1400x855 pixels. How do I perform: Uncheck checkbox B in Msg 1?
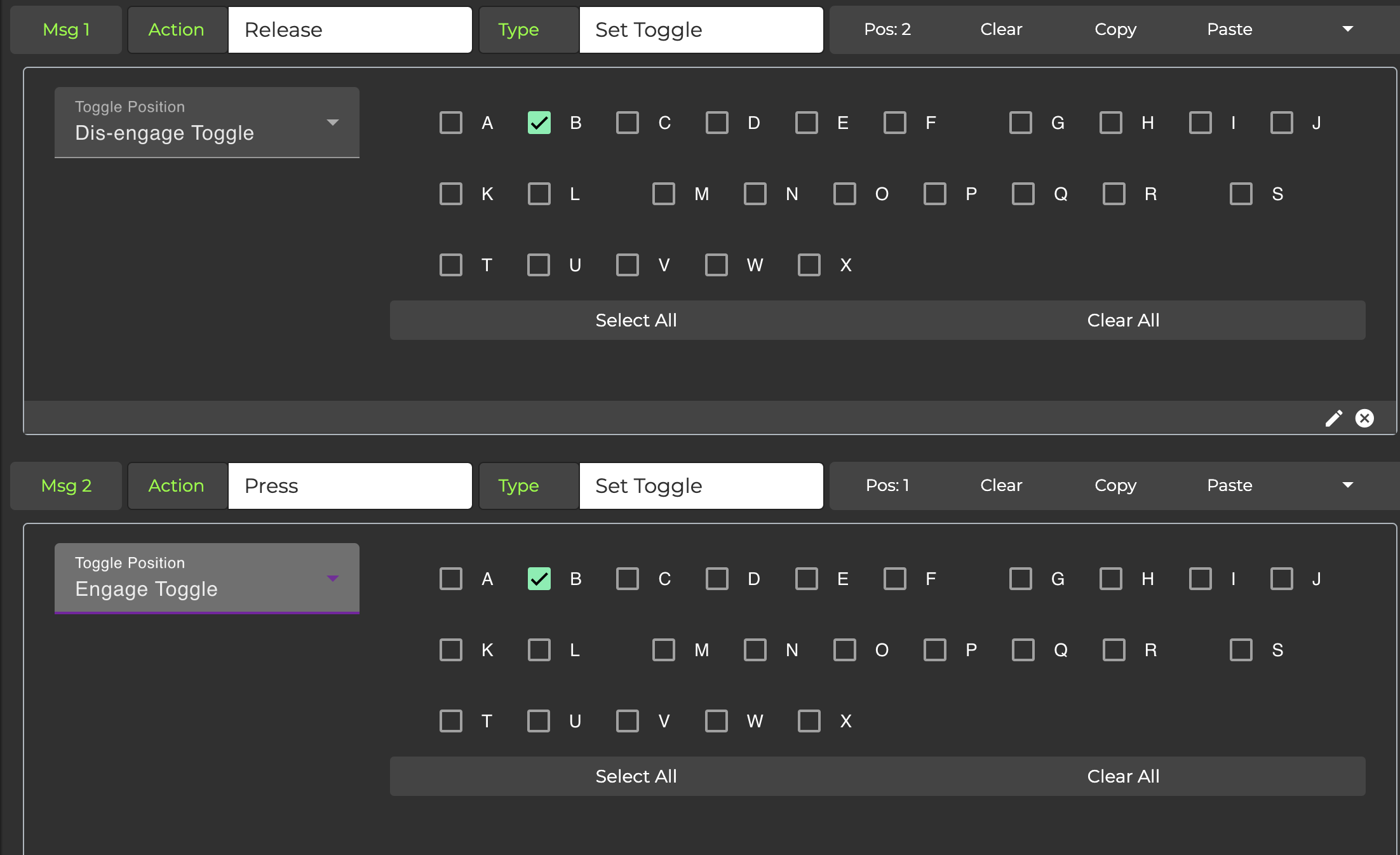[x=539, y=123]
